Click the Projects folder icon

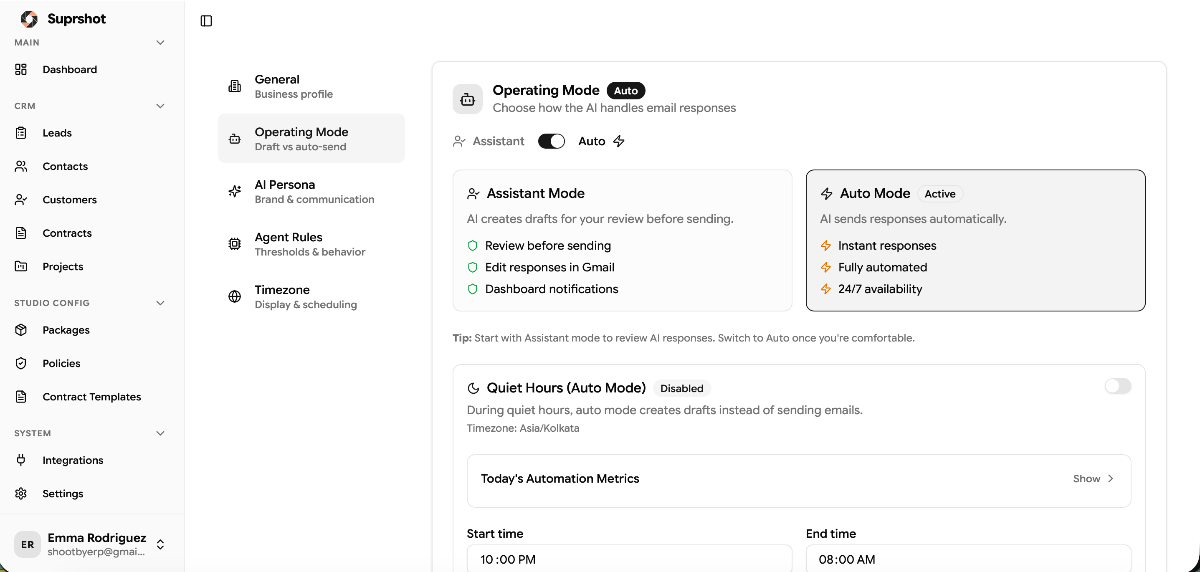click(21, 267)
